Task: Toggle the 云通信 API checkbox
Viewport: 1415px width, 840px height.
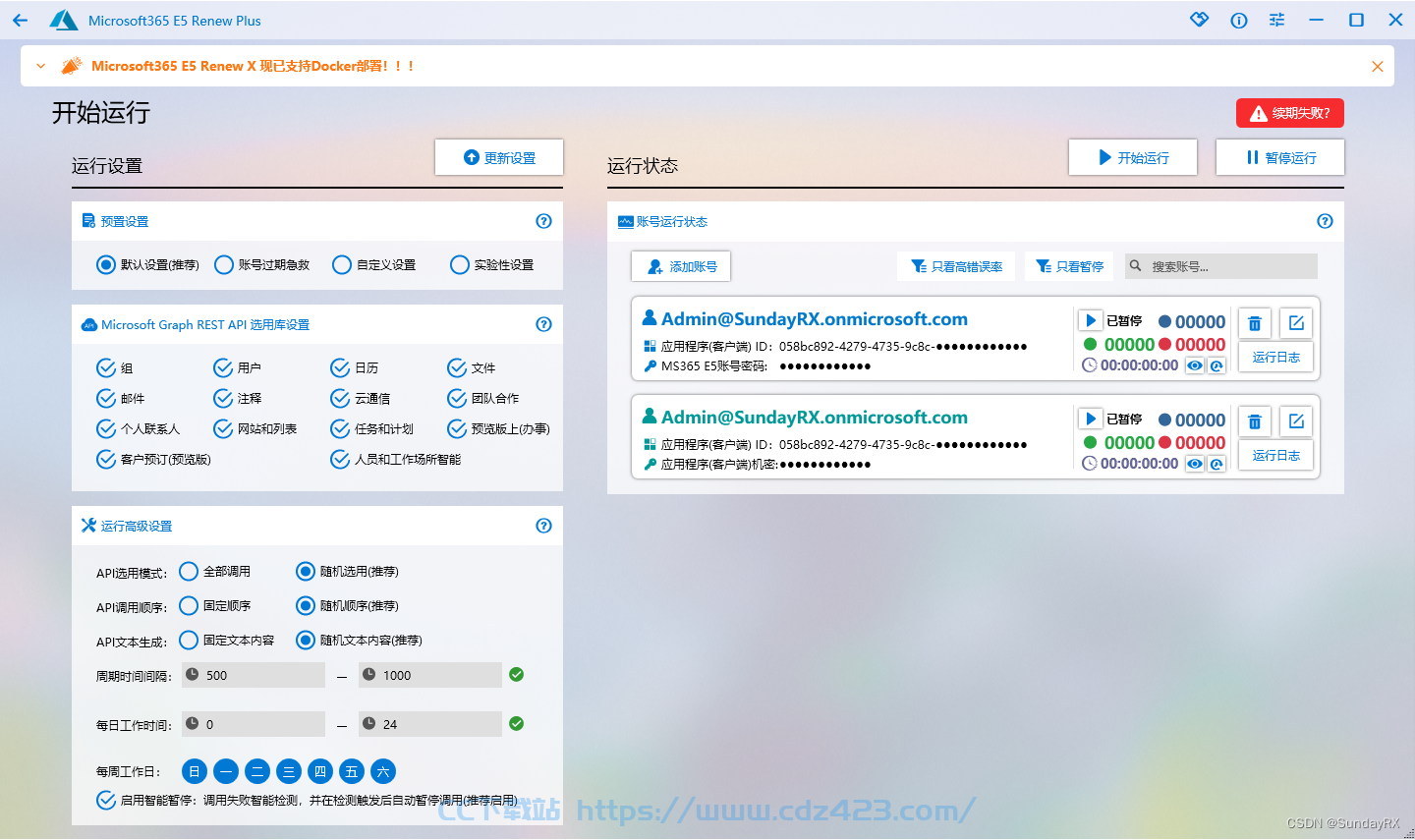Action: tap(340, 398)
